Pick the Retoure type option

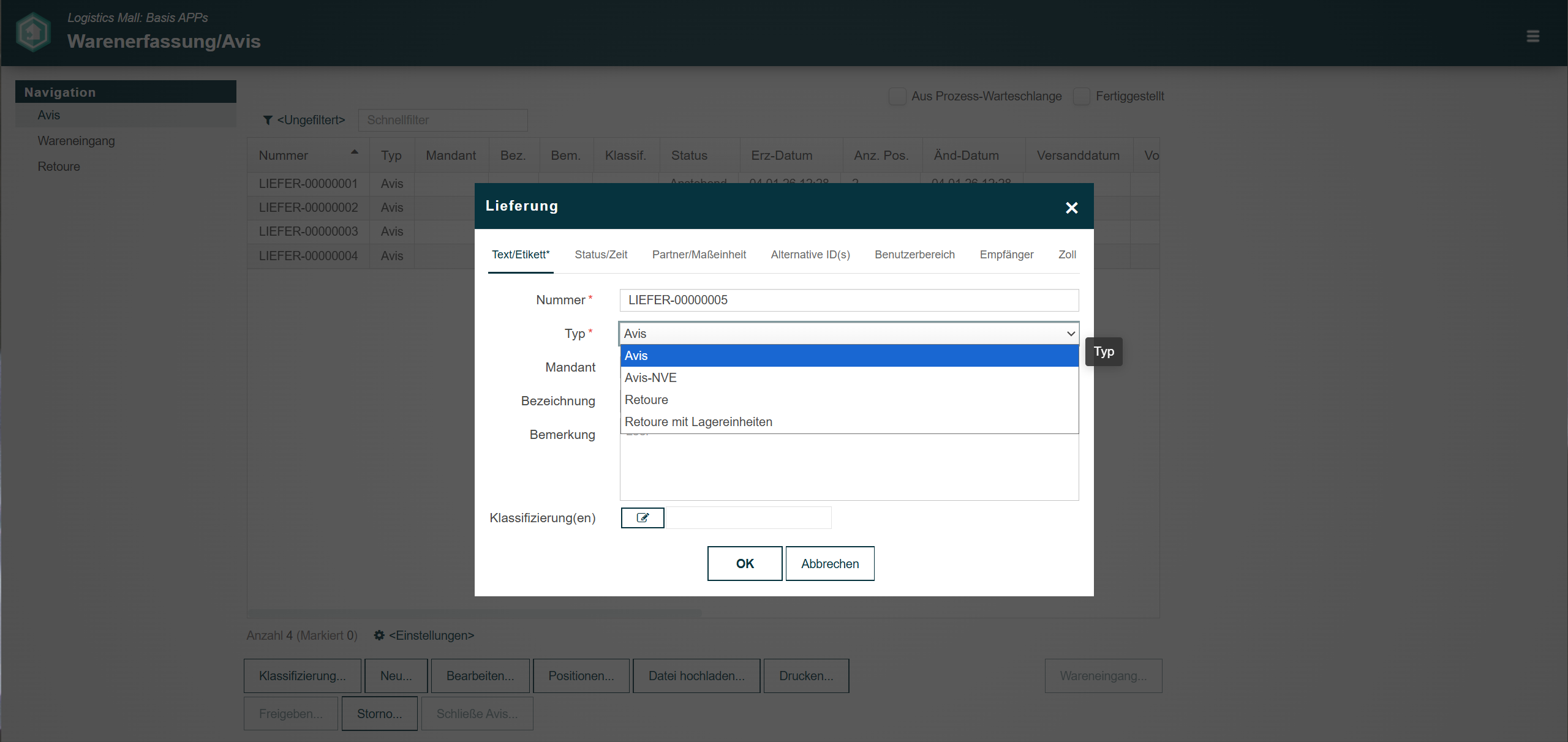[x=646, y=400]
